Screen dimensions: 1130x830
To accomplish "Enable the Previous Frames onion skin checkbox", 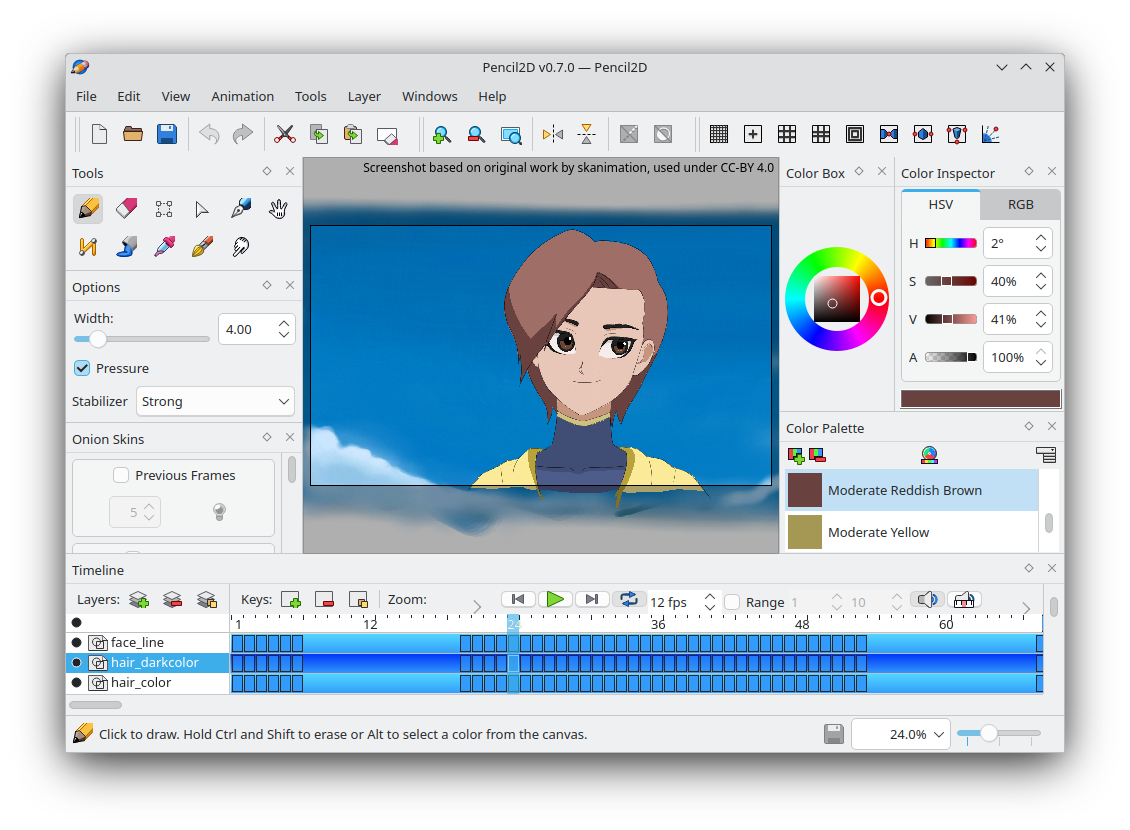I will click(x=121, y=475).
